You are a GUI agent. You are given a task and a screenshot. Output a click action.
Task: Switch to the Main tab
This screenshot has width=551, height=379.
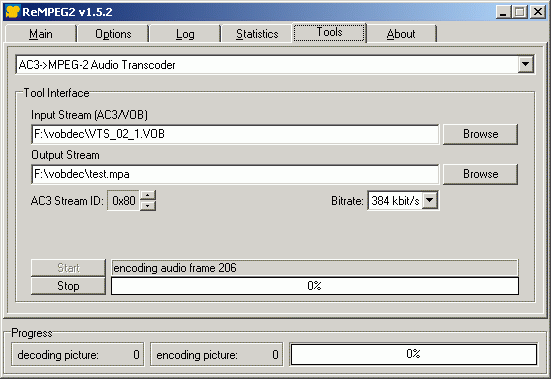[41, 34]
